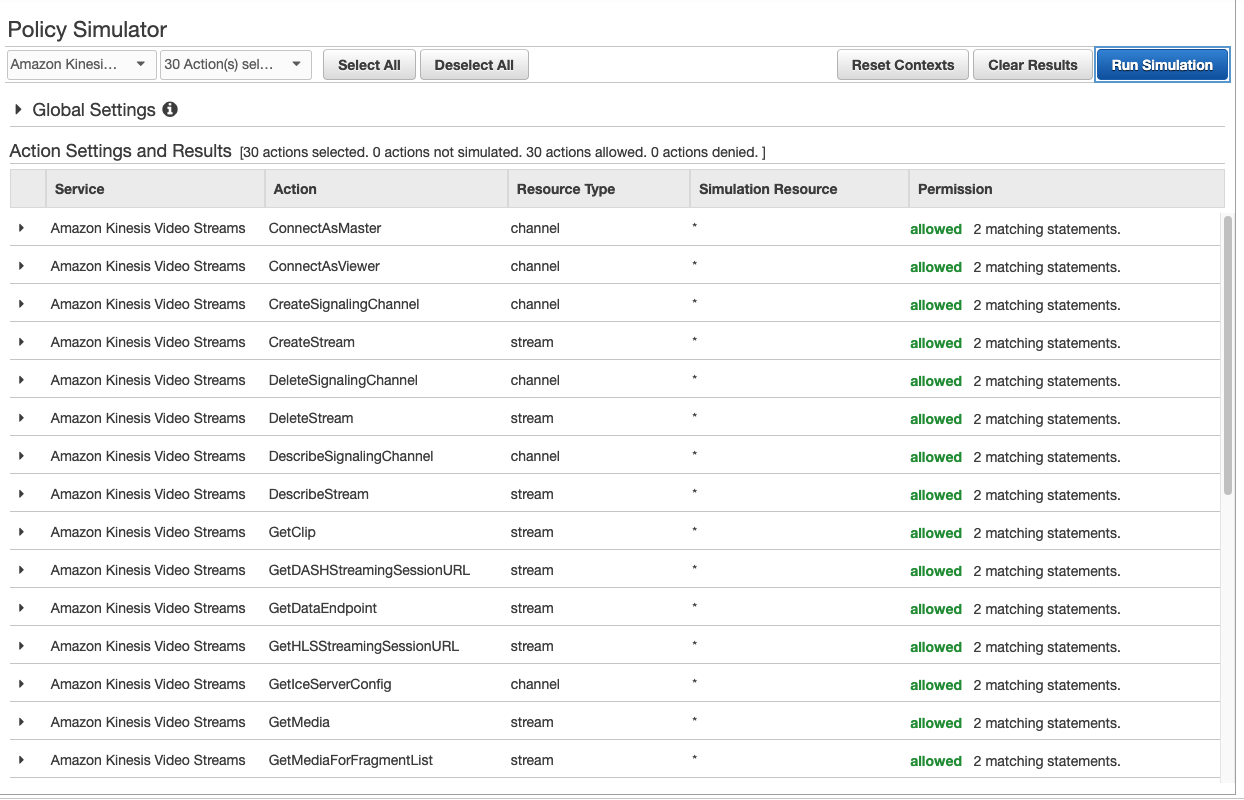
Task: Expand the CreateStream action row
Action: pyautogui.click(x=23, y=342)
